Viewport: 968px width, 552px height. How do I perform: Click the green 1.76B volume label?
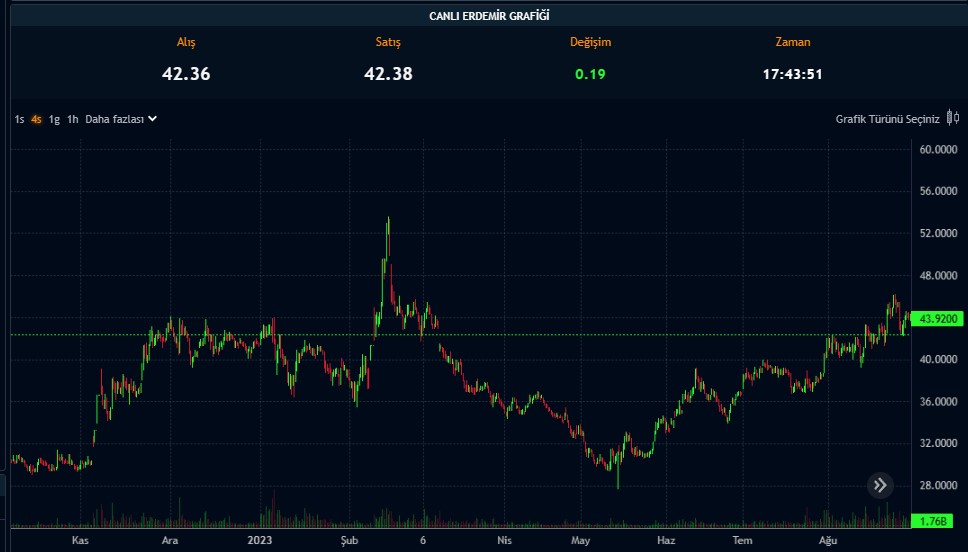point(933,521)
